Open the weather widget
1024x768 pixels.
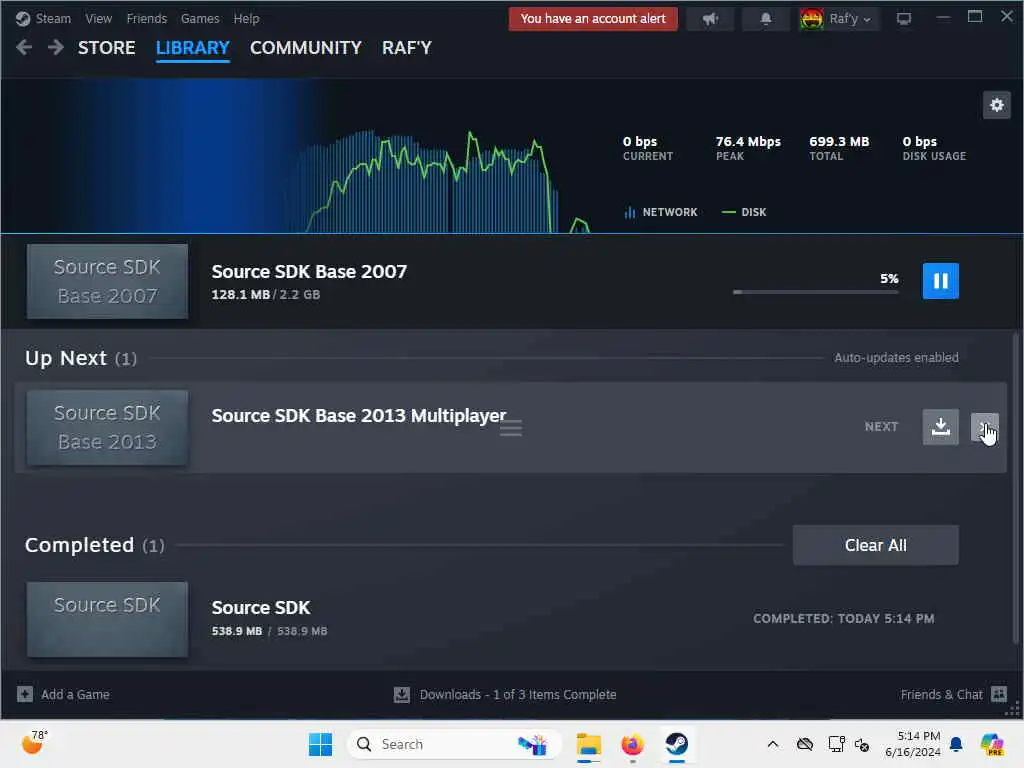point(33,743)
